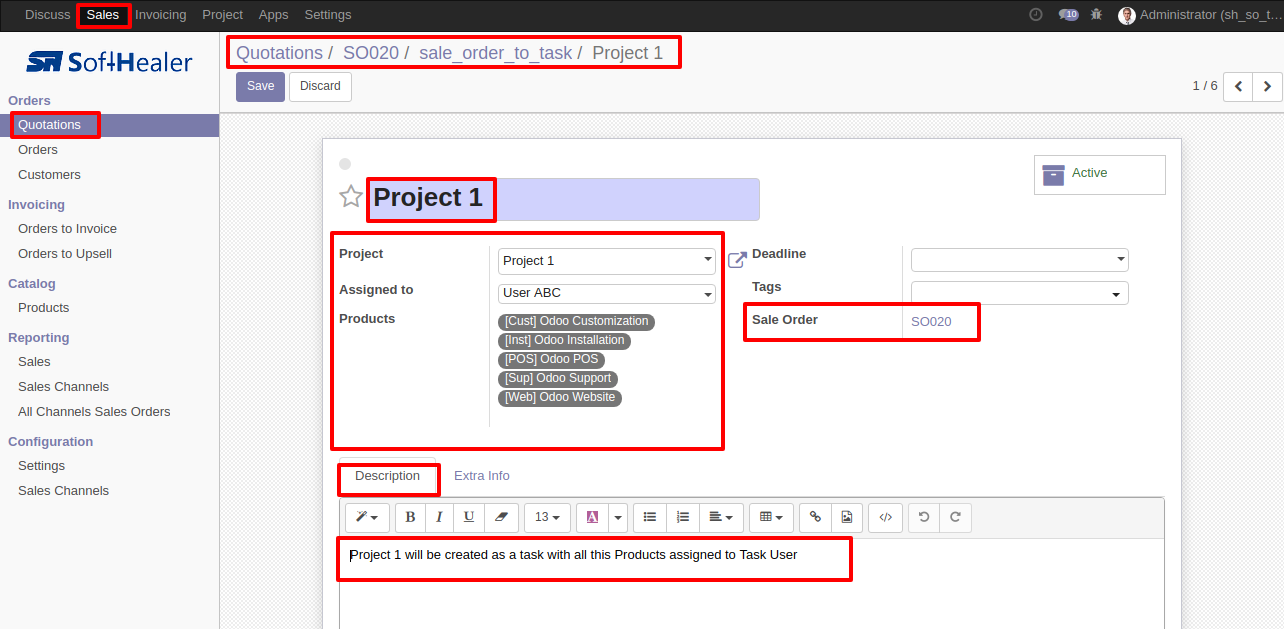Open Settings under Configuration sidebar
1284x629 pixels.
coord(41,466)
